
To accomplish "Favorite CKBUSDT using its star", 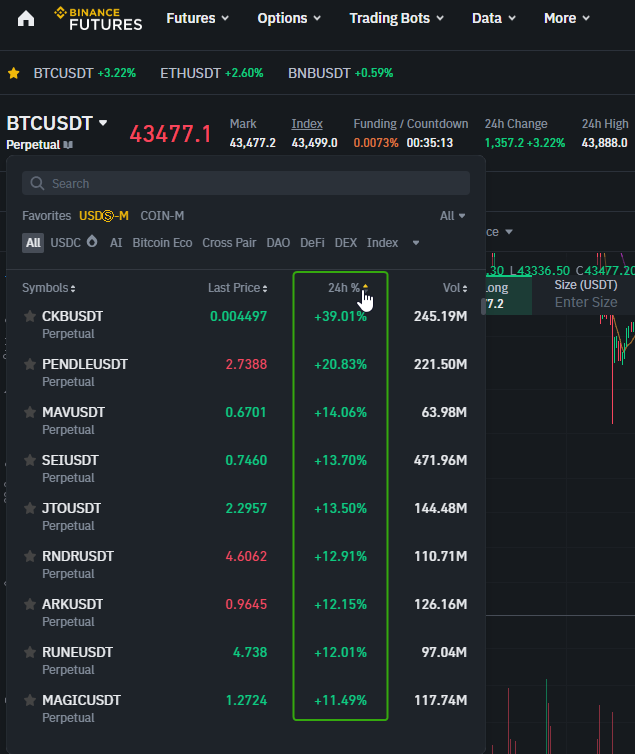I will coord(30,316).
